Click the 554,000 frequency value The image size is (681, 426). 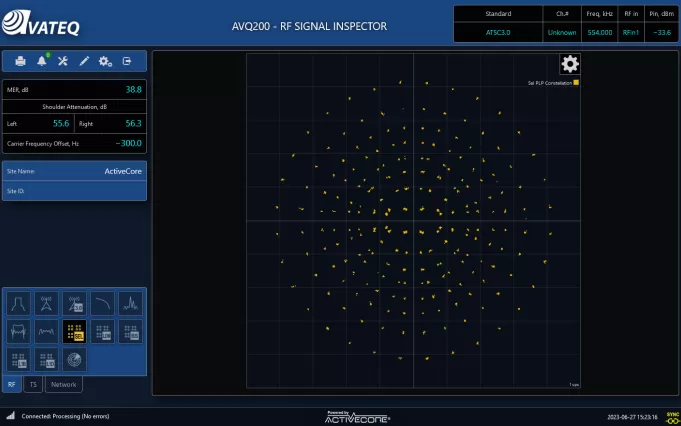599,33
